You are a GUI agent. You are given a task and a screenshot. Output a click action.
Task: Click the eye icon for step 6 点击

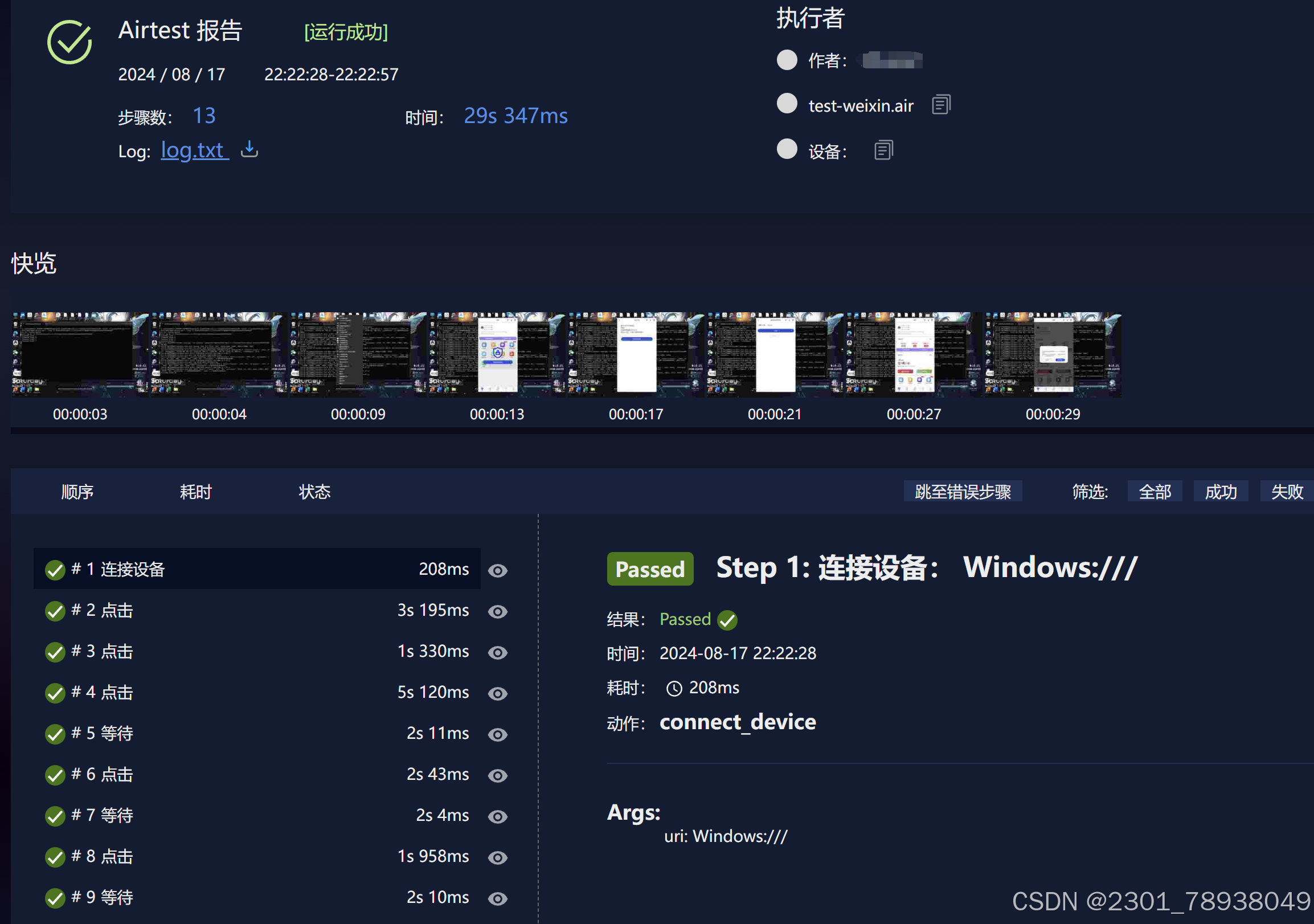click(497, 775)
